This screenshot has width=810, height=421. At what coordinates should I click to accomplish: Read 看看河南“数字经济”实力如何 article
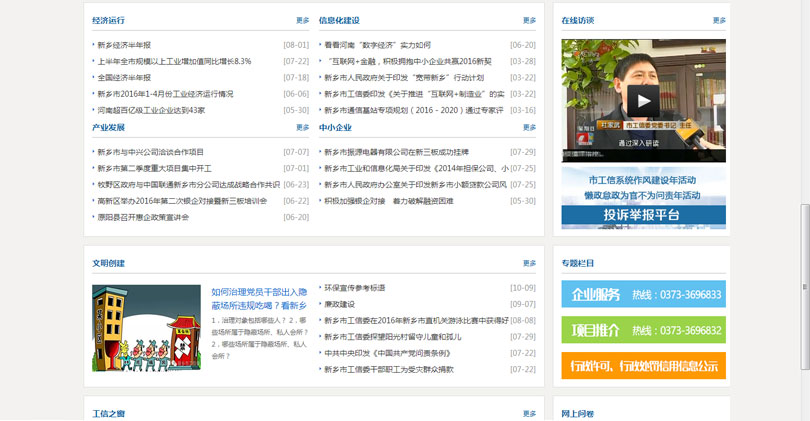click(377, 45)
